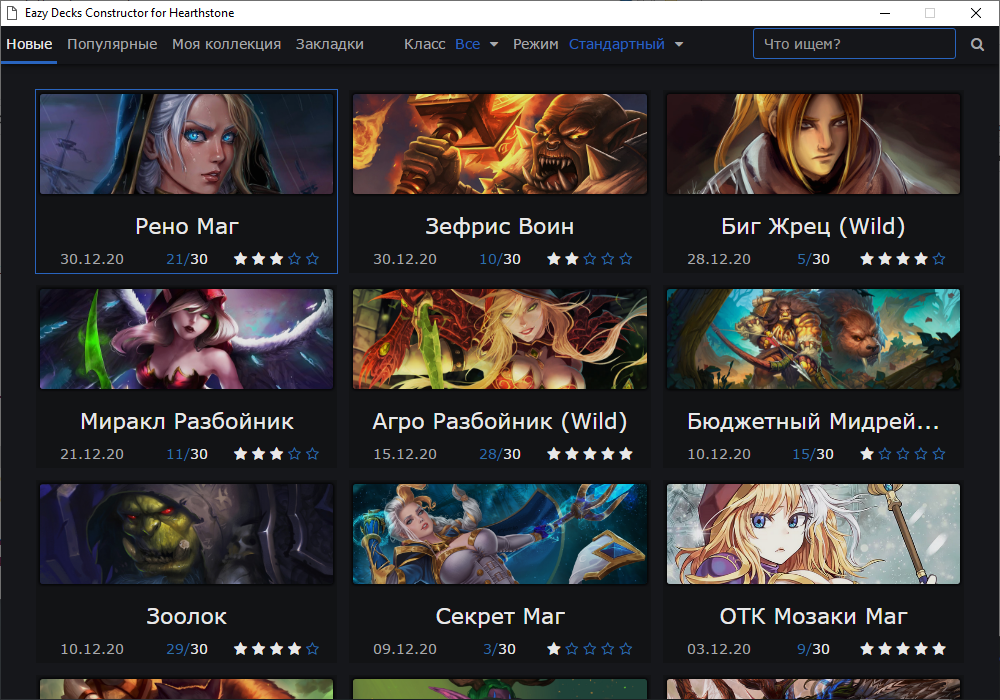
Task: Rate Рено Маг five stars
Action: [312, 259]
